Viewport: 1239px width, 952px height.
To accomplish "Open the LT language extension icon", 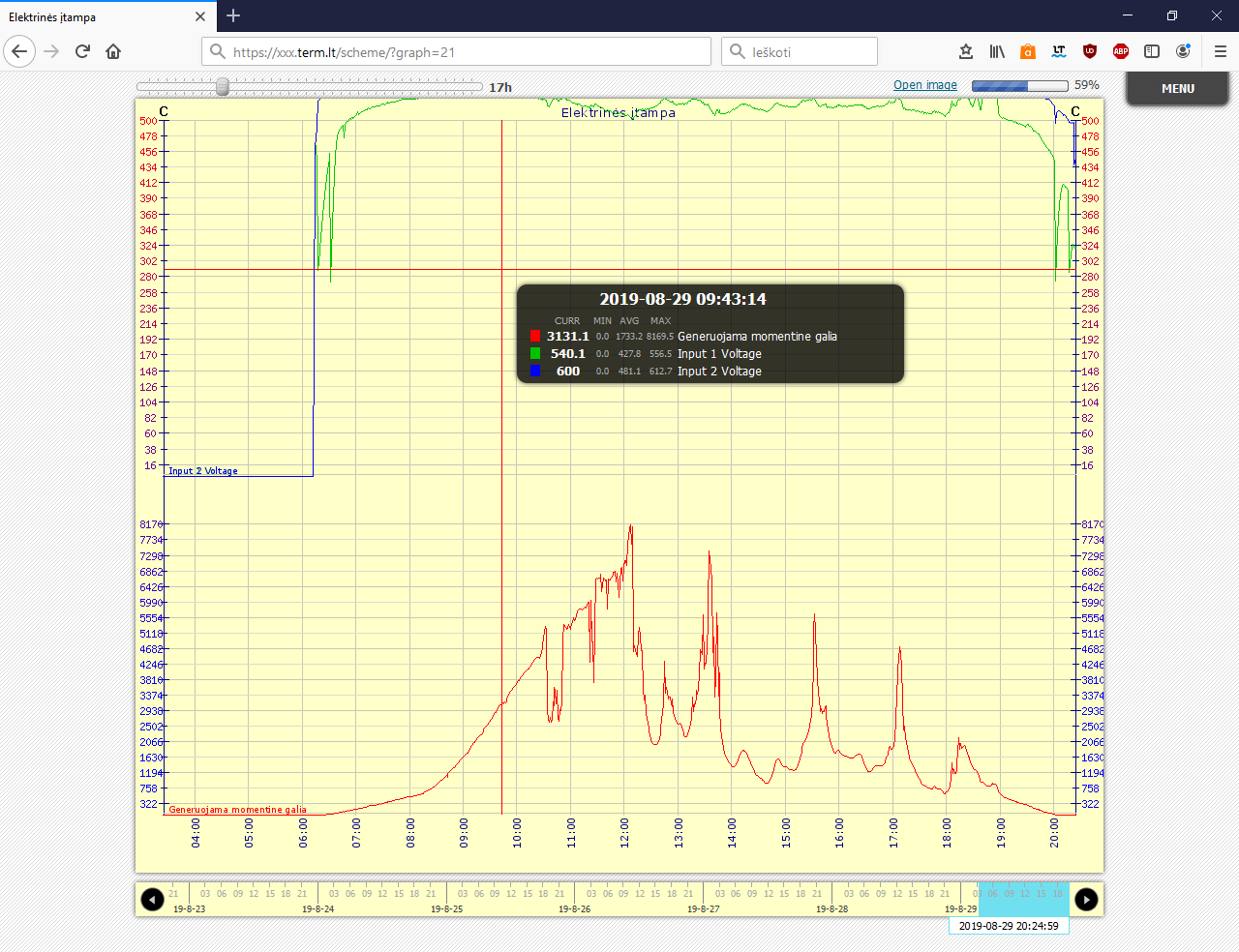I will click(1059, 51).
